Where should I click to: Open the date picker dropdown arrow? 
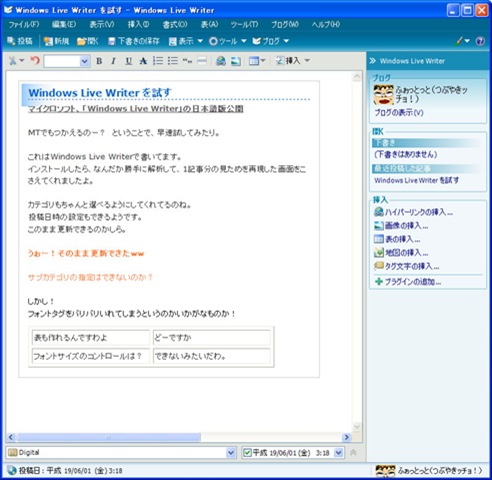pos(339,453)
